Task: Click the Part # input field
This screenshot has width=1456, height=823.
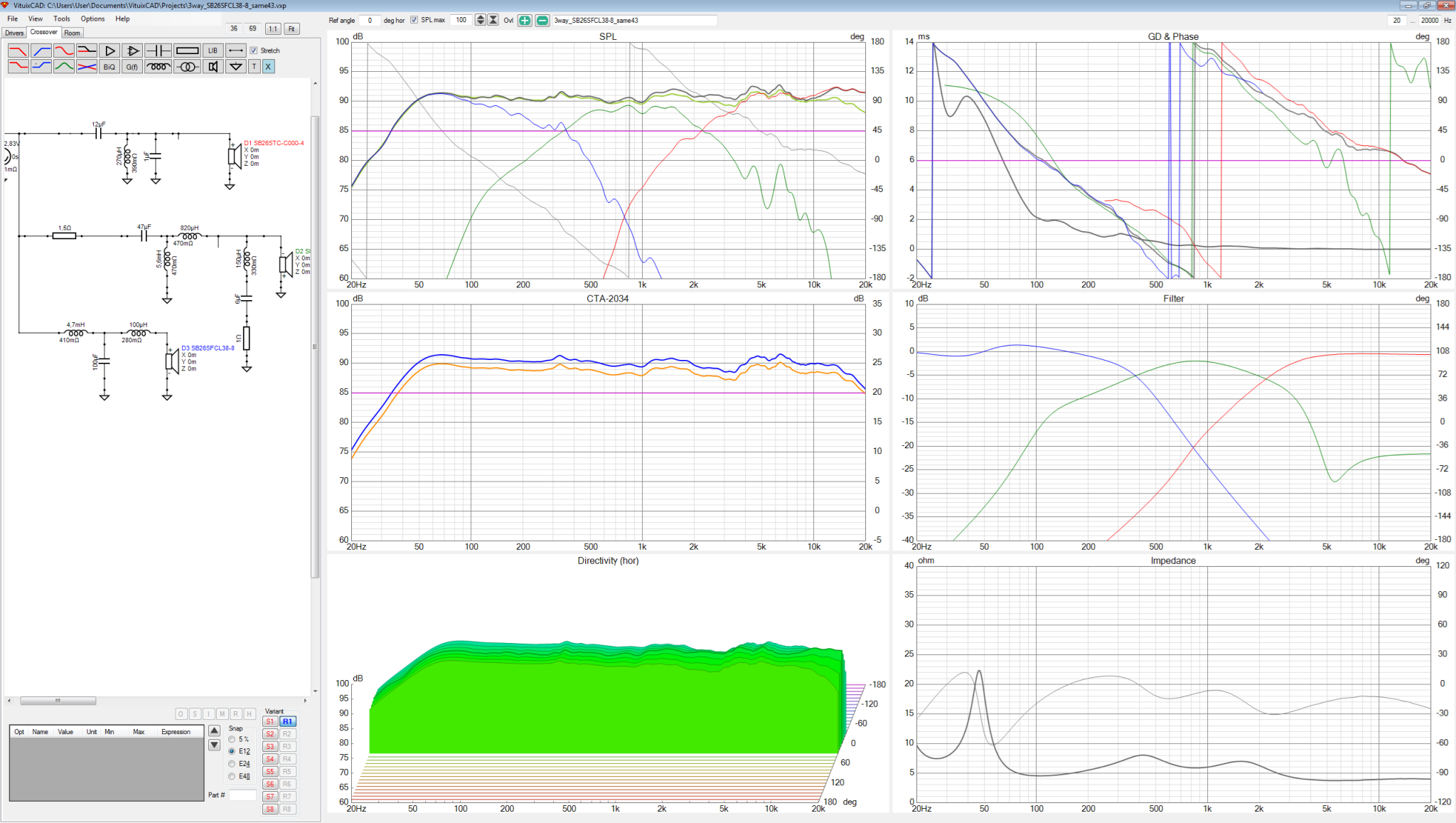Action: point(242,795)
